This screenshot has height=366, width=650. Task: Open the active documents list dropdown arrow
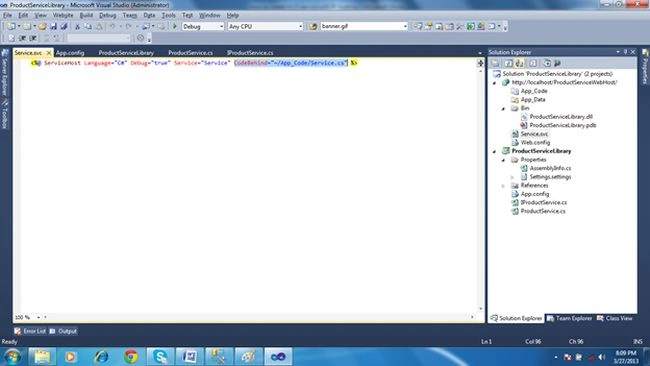tap(480, 53)
